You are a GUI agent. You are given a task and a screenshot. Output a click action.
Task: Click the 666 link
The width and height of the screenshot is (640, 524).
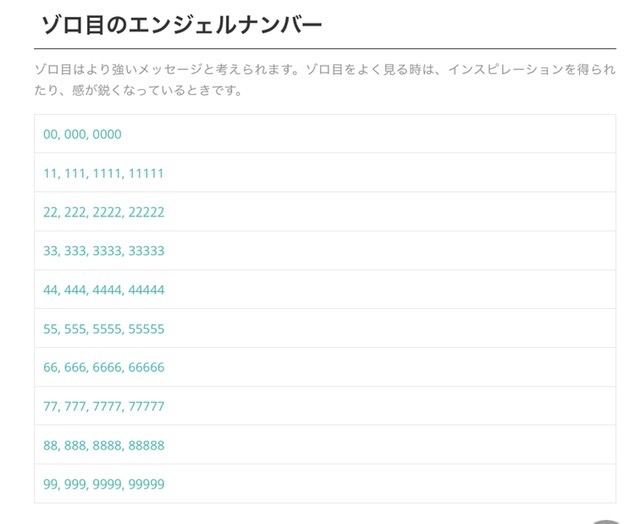[75, 368]
